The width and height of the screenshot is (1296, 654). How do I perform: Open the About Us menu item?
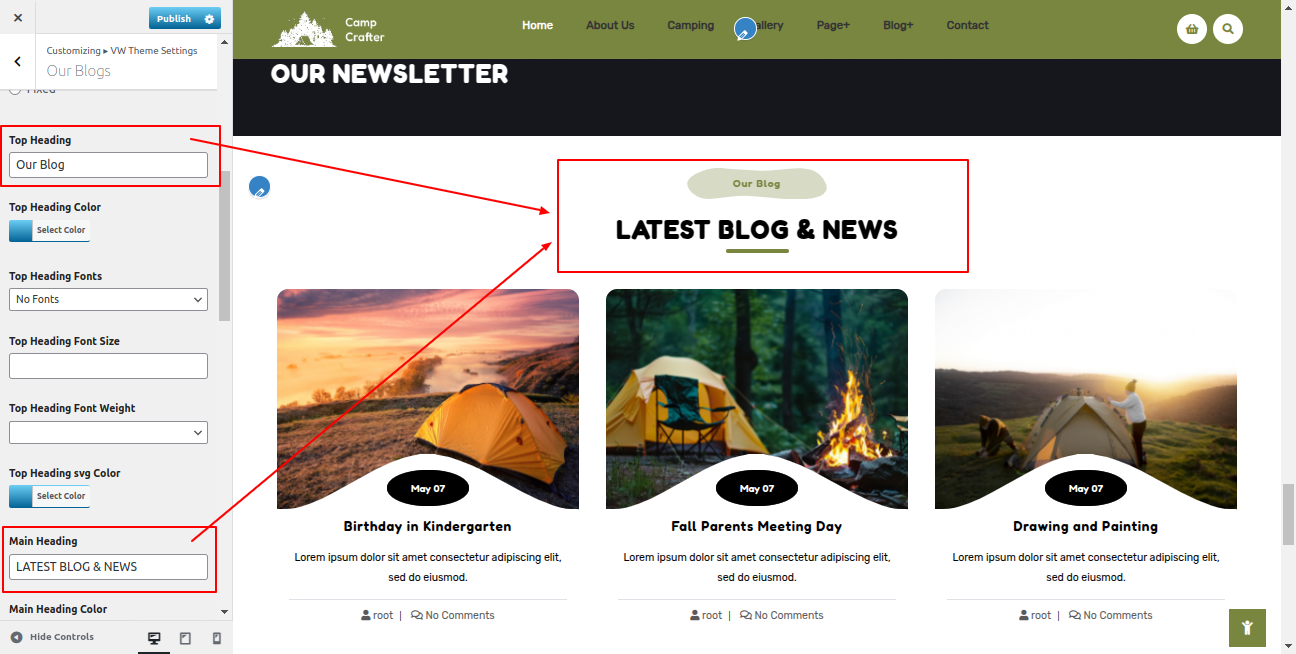click(610, 26)
